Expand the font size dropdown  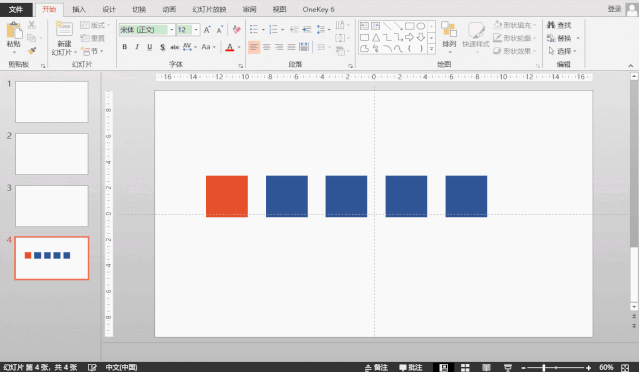pos(196,30)
